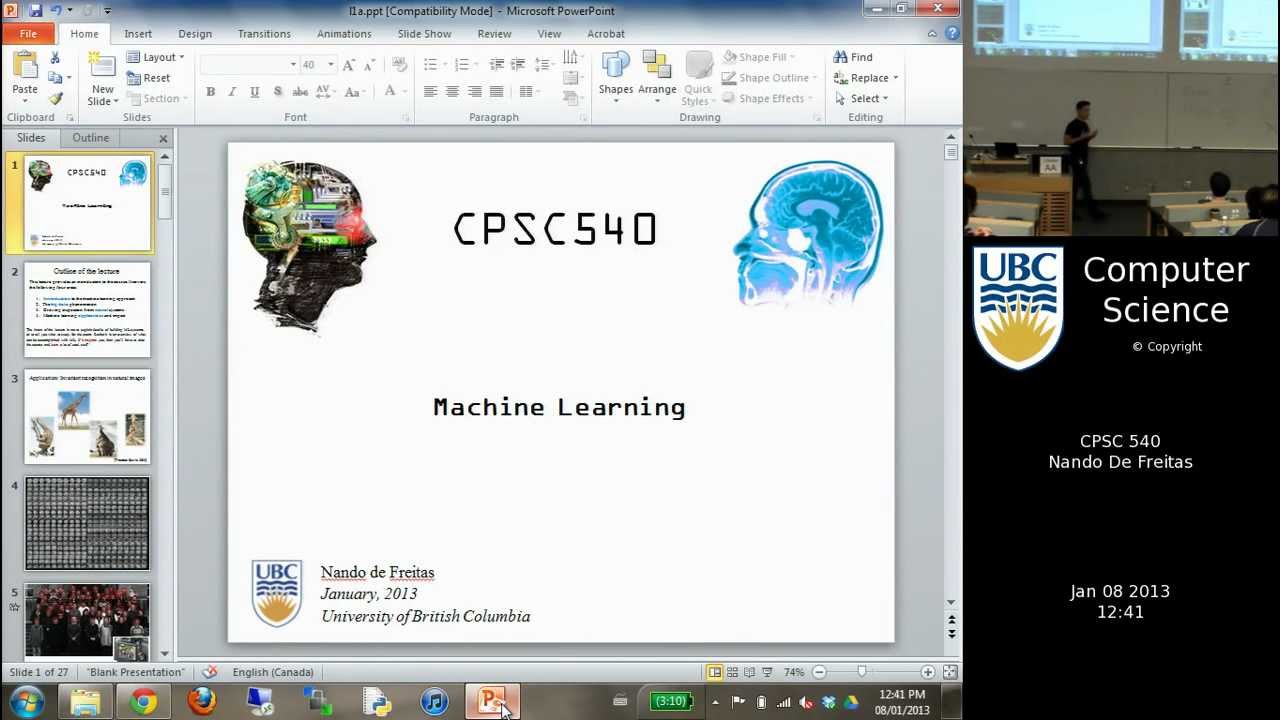
Task: Expand the Font dialog launcher
Action: (x=405, y=118)
